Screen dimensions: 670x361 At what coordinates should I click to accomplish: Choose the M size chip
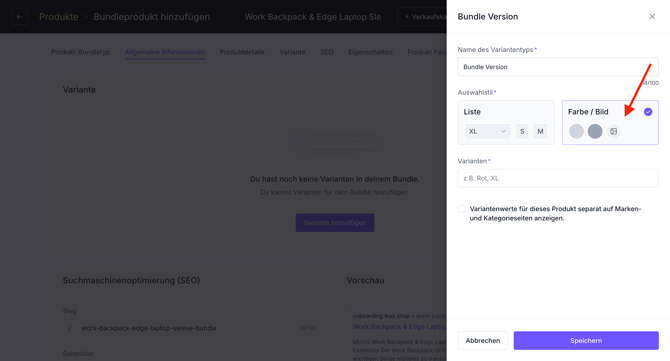[x=540, y=131]
